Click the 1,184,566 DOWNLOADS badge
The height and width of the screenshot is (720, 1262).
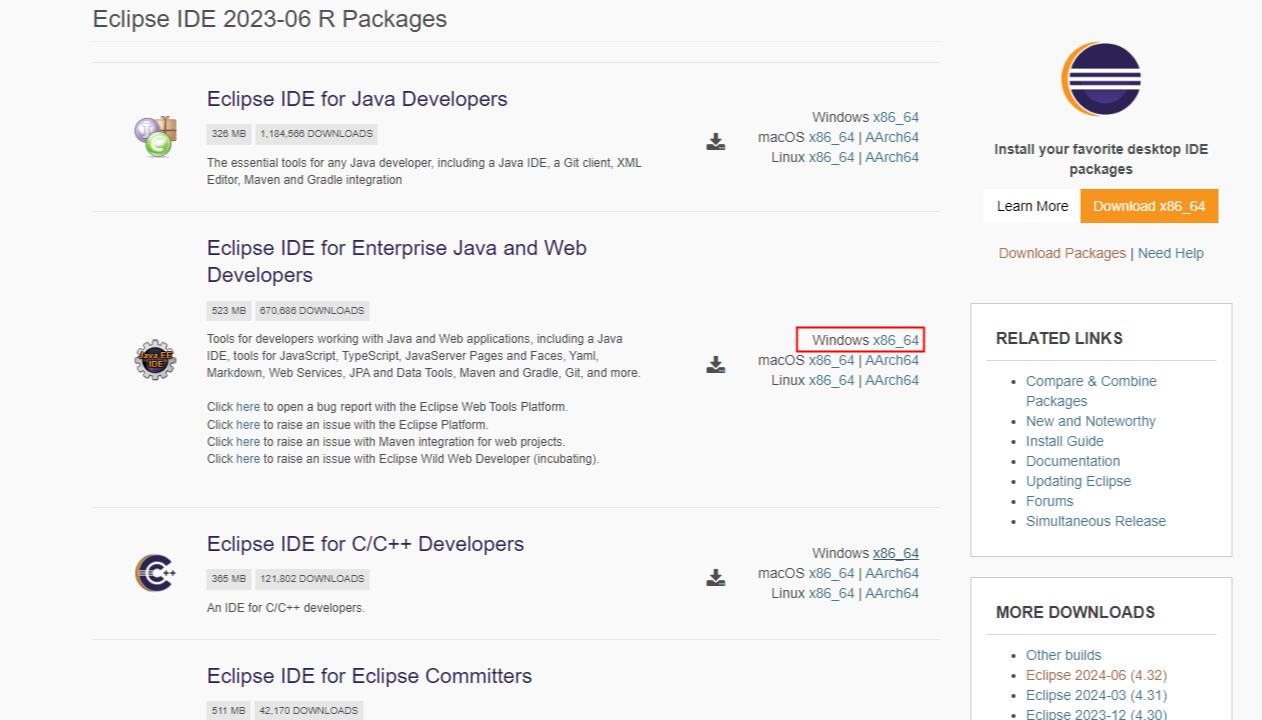317,134
